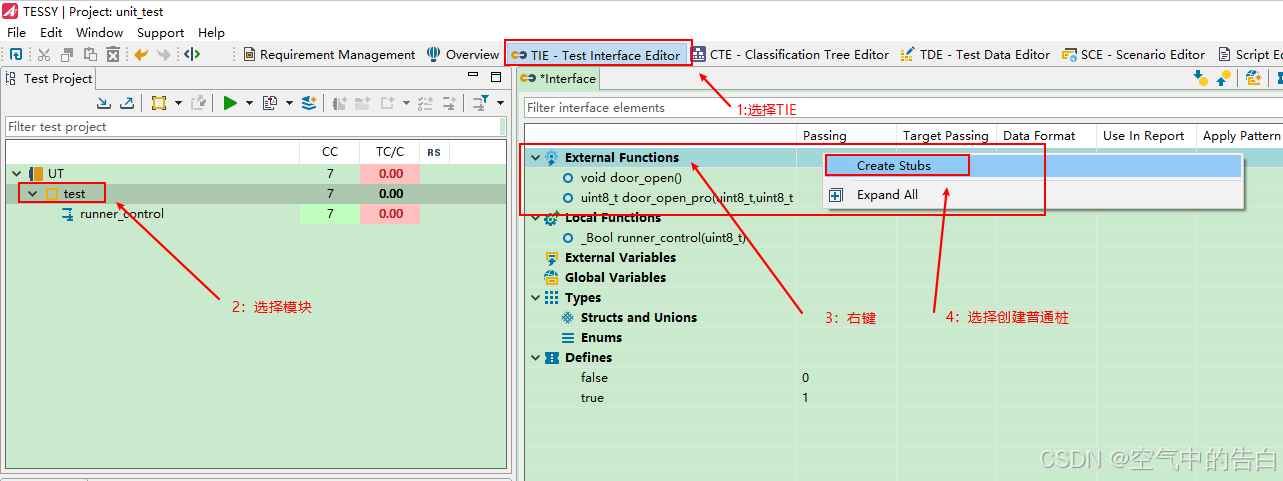Select the Test Project view tab

(48, 78)
